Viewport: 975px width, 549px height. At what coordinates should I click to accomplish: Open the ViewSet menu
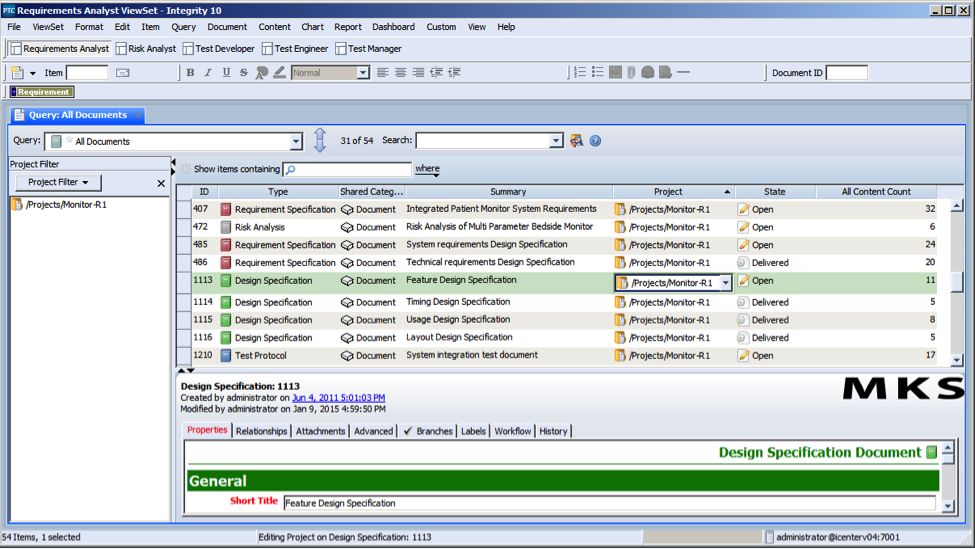(48, 27)
